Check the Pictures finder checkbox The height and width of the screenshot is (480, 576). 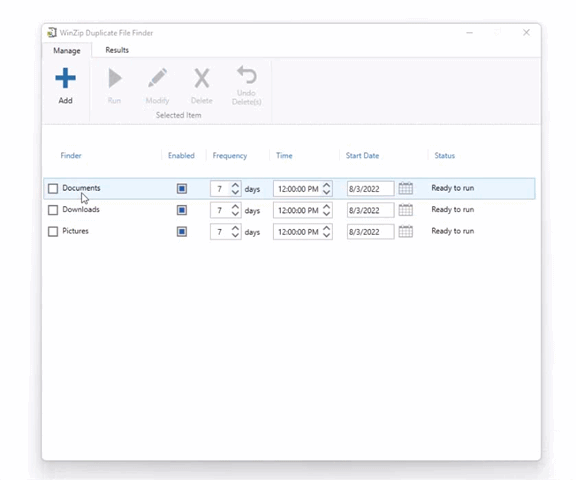(53, 231)
